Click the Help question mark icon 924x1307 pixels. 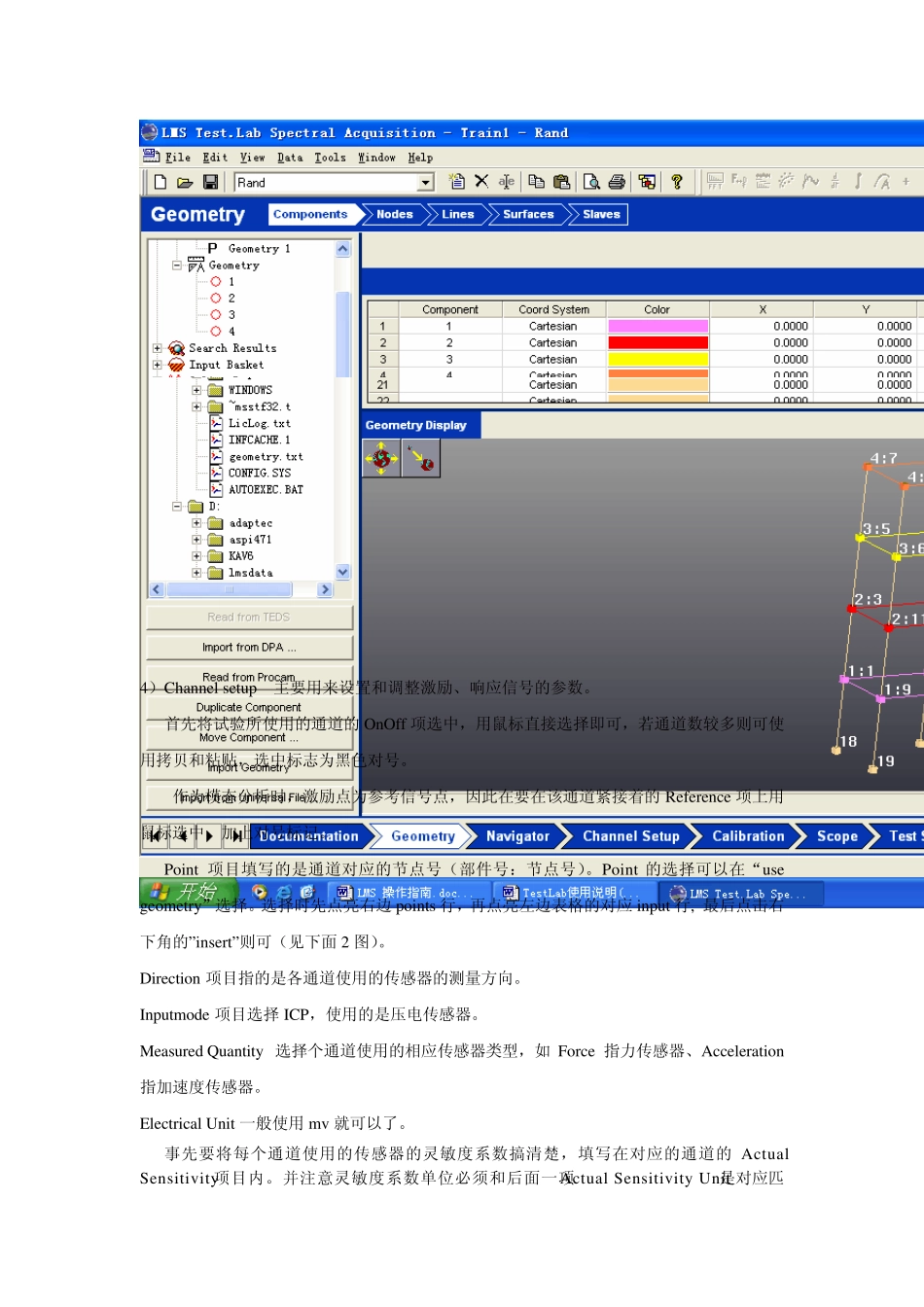[677, 181]
